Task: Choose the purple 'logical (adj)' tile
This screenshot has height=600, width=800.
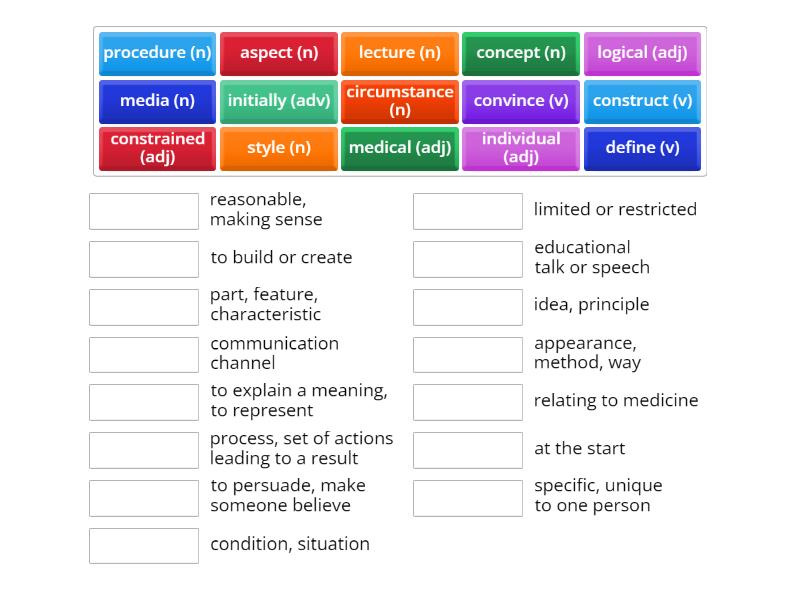Action: [642, 53]
